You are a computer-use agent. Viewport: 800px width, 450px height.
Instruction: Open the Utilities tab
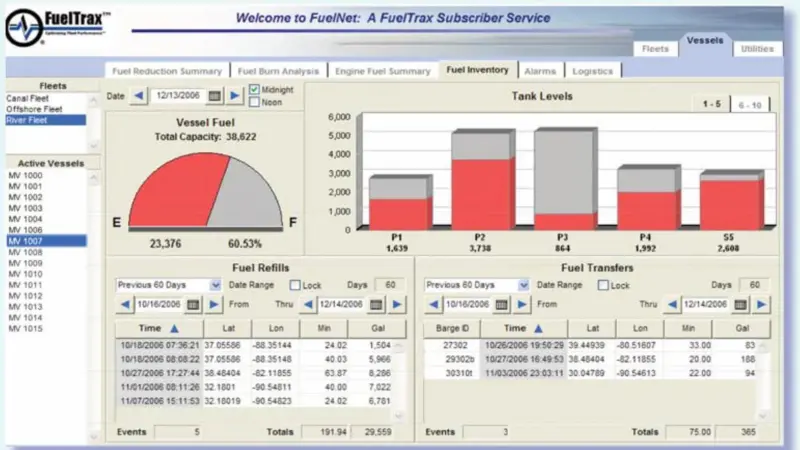pos(757,49)
